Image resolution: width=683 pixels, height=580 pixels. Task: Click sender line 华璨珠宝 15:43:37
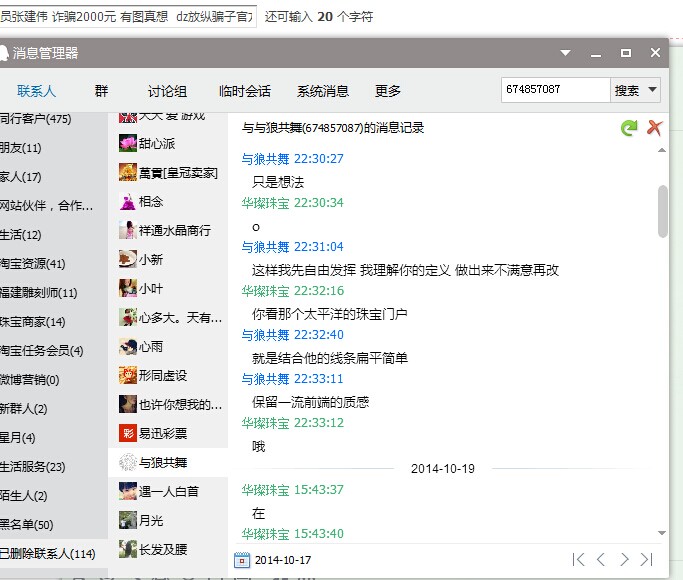[292, 490]
